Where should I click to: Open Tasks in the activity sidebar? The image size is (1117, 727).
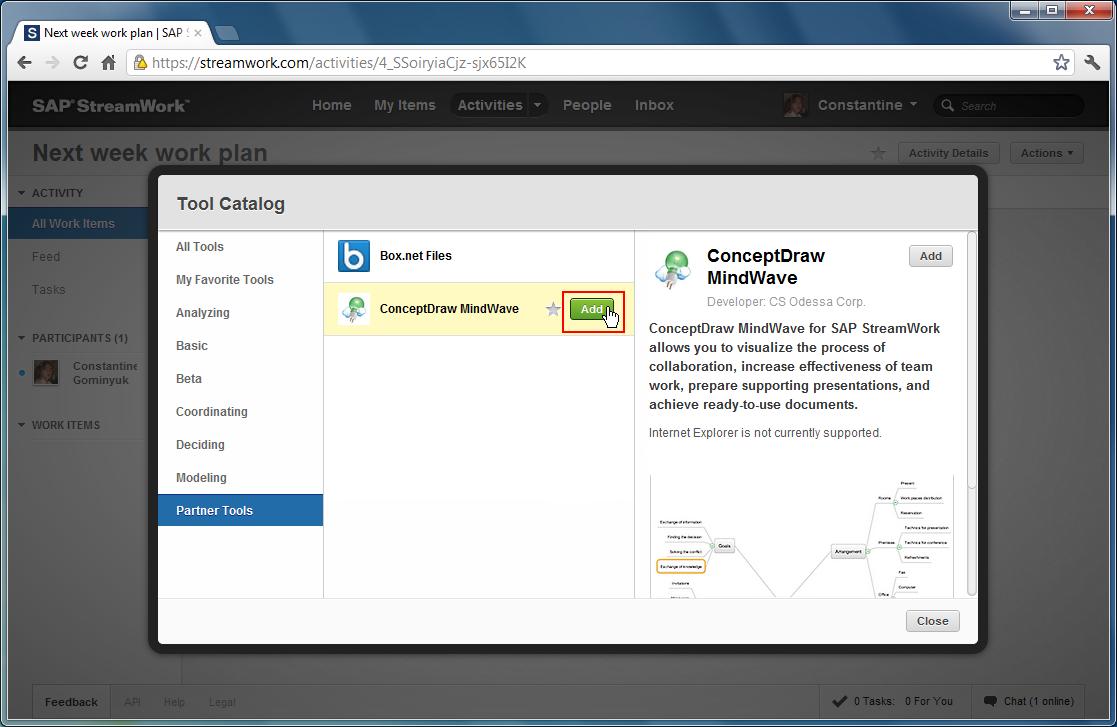click(48, 290)
